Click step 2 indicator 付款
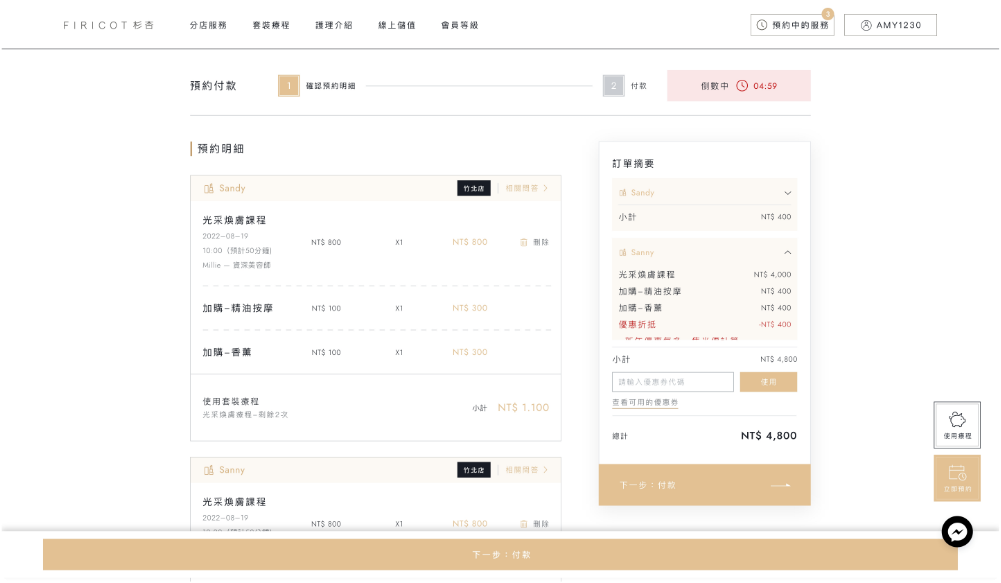This screenshot has width=1001, height=583. click(x=624, y=86)
